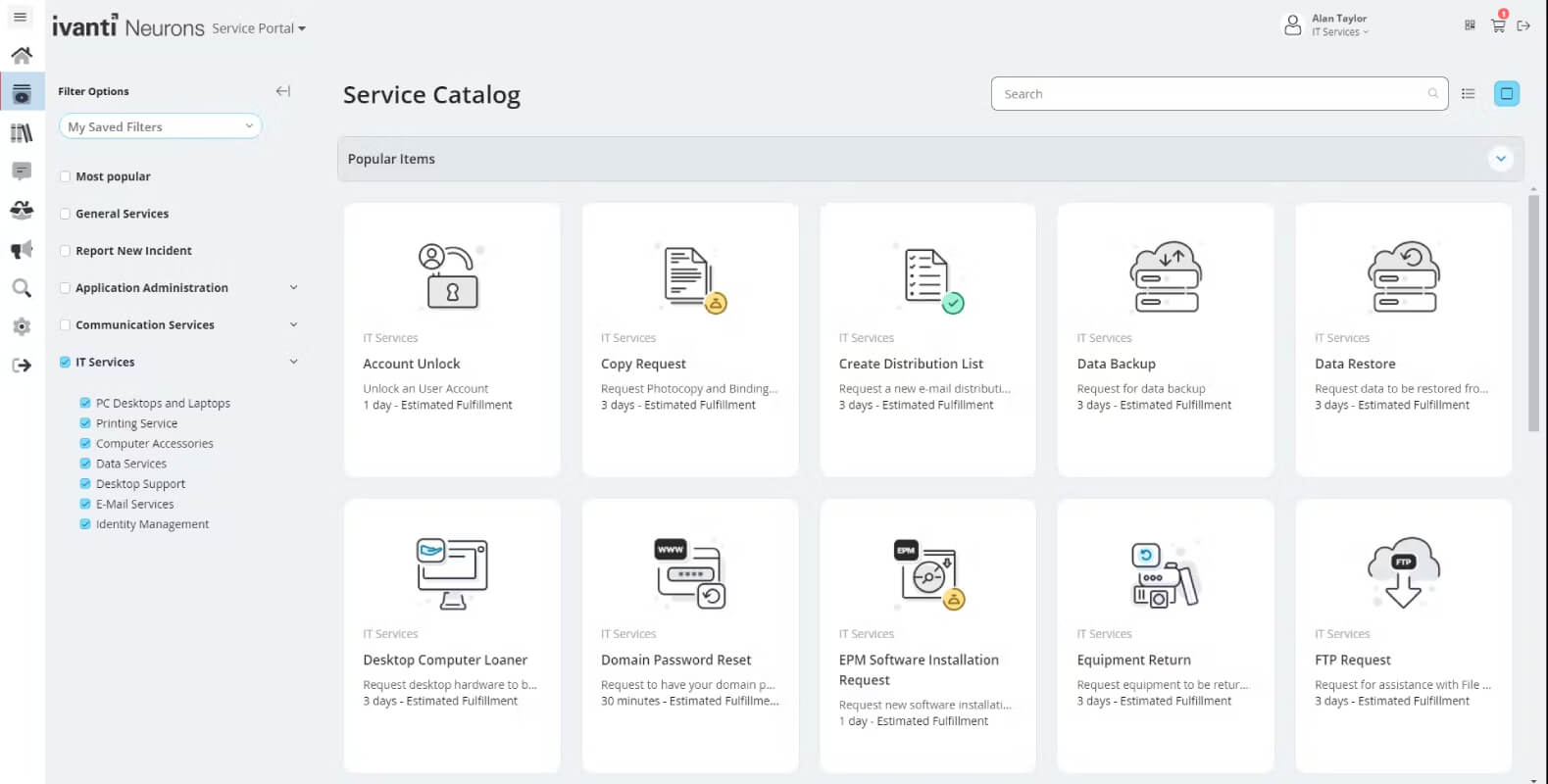
Task: Click the Data Restore cloud icon
Action: [1404, 276]
